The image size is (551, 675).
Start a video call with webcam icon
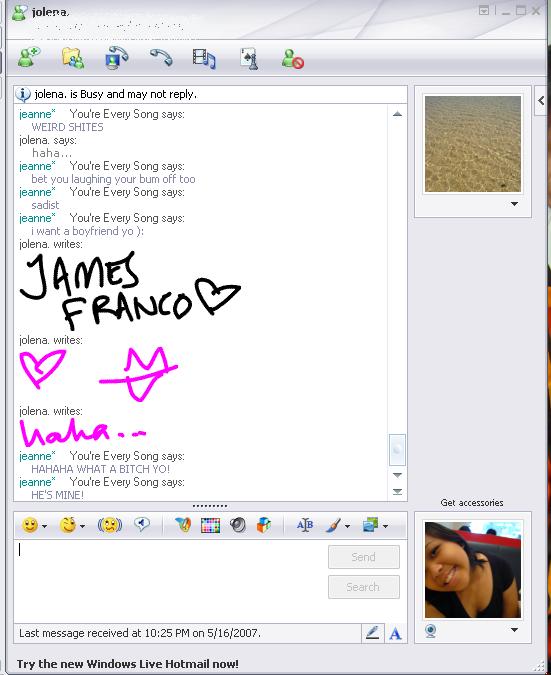point(116,58)
